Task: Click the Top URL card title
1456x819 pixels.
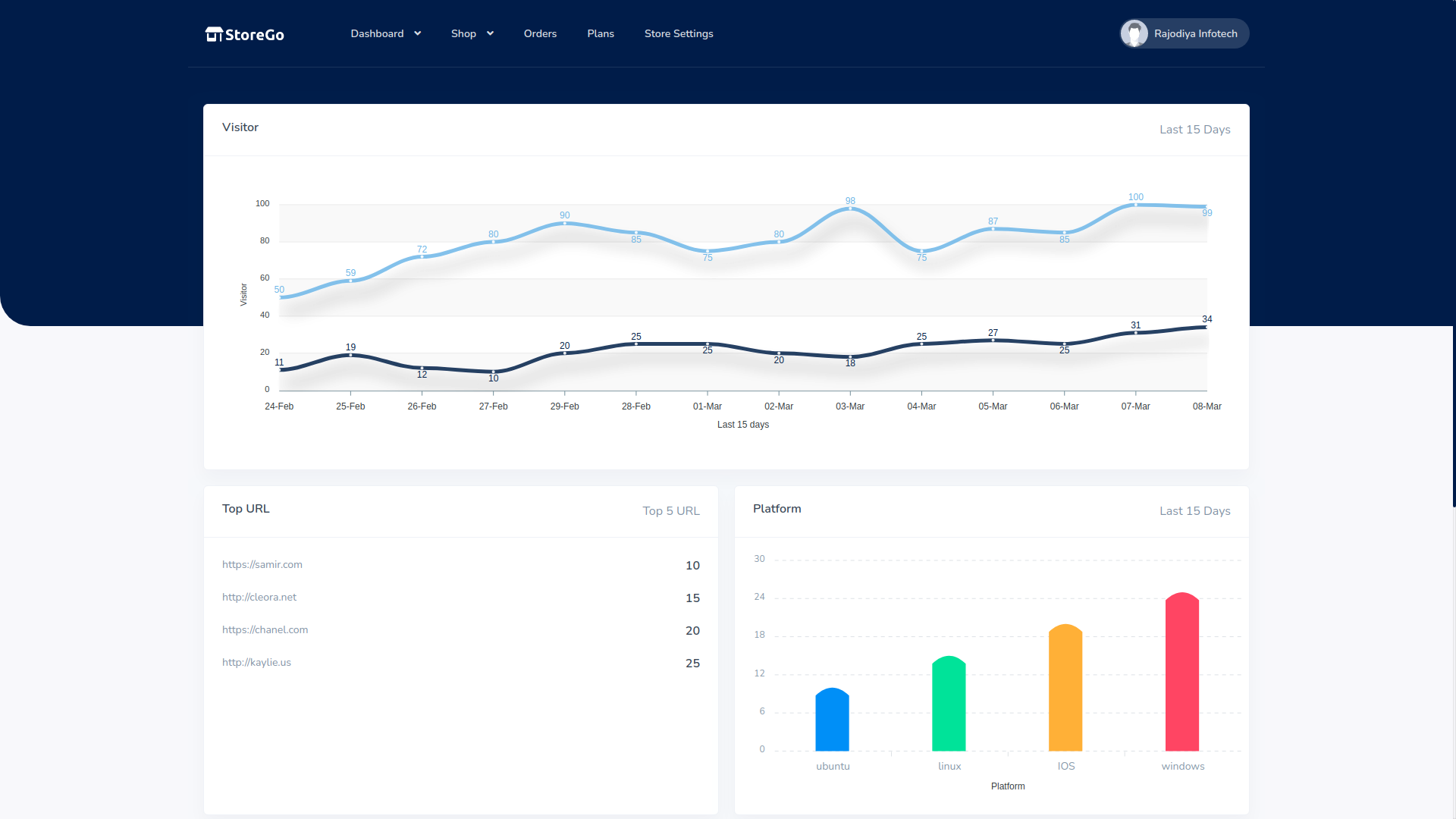Action: (x=246, y=509)
